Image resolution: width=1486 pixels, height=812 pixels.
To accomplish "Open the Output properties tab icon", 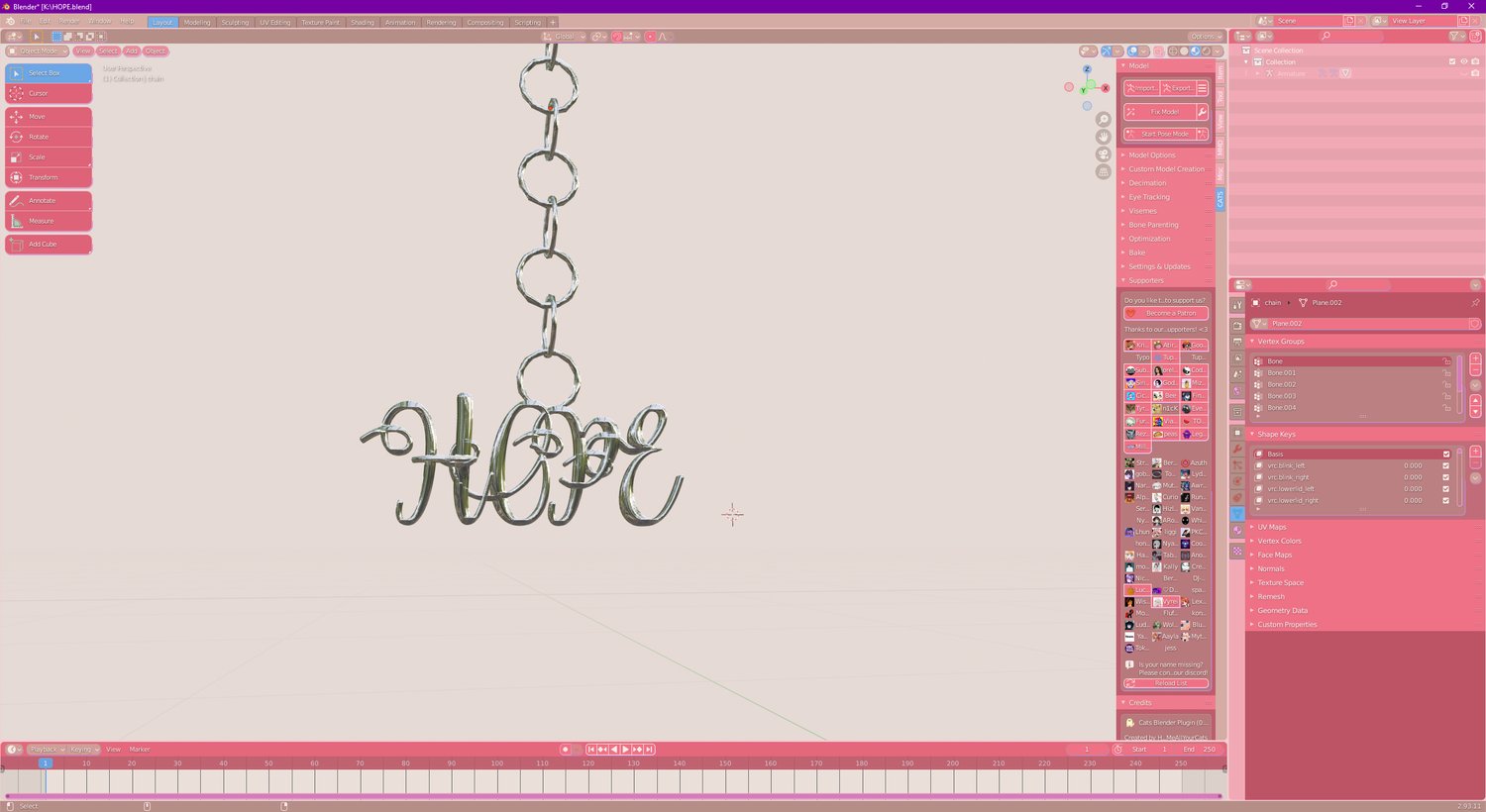I will pos(1237,342).
